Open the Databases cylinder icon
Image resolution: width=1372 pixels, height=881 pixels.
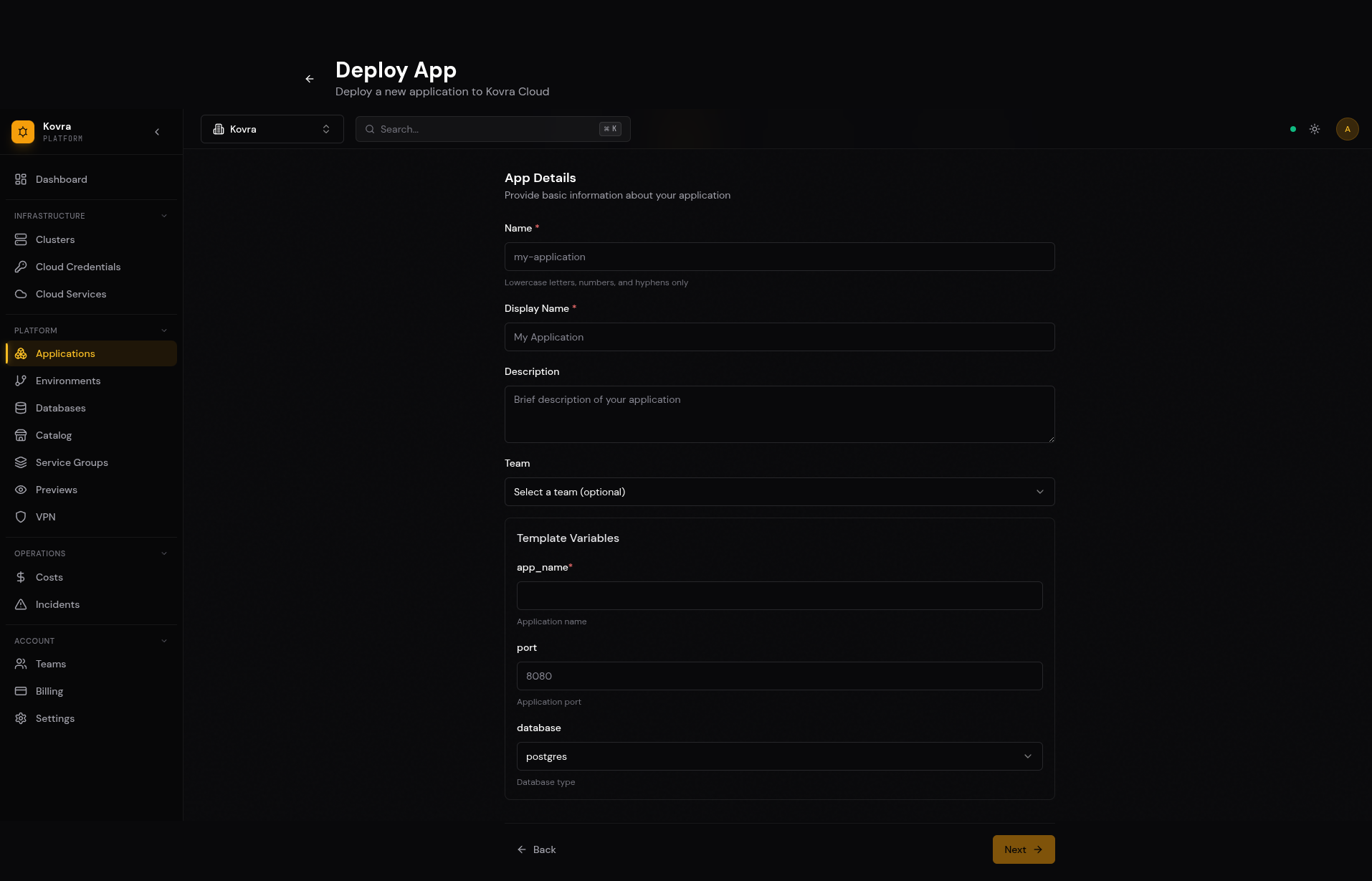pyautogui.click(x=21, y=408)
